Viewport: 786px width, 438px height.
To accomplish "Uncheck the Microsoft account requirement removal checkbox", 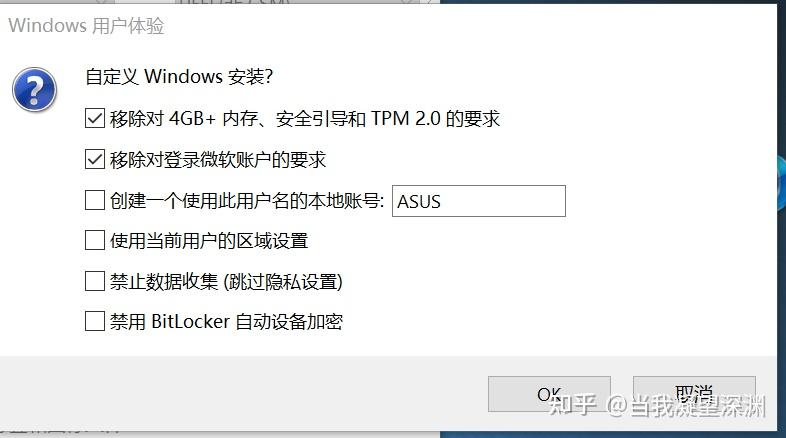I will click(95, 159).
